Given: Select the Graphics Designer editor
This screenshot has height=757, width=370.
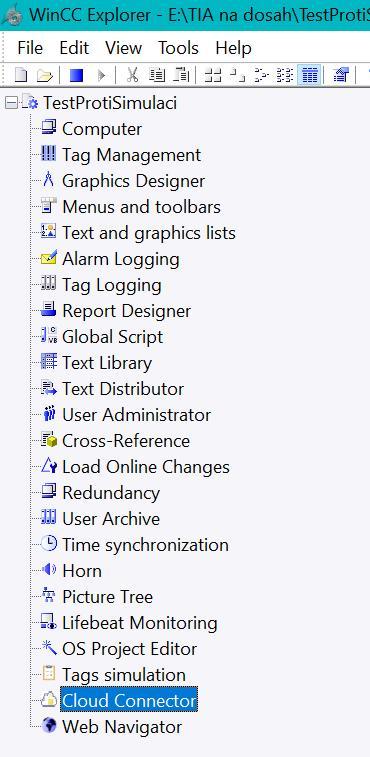Looking at the screenshot, I should (133, 181).
